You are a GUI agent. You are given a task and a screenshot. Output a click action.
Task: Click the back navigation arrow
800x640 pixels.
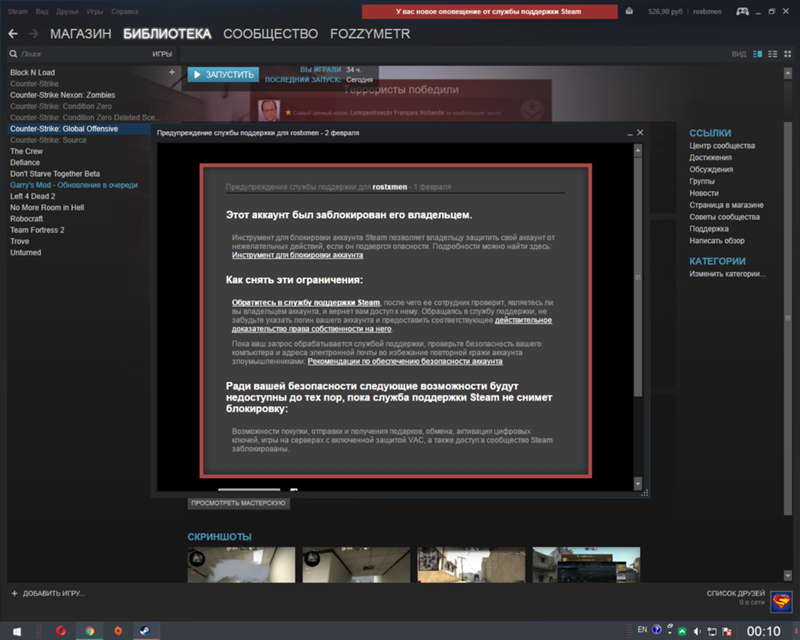click(x=13, y=34)
